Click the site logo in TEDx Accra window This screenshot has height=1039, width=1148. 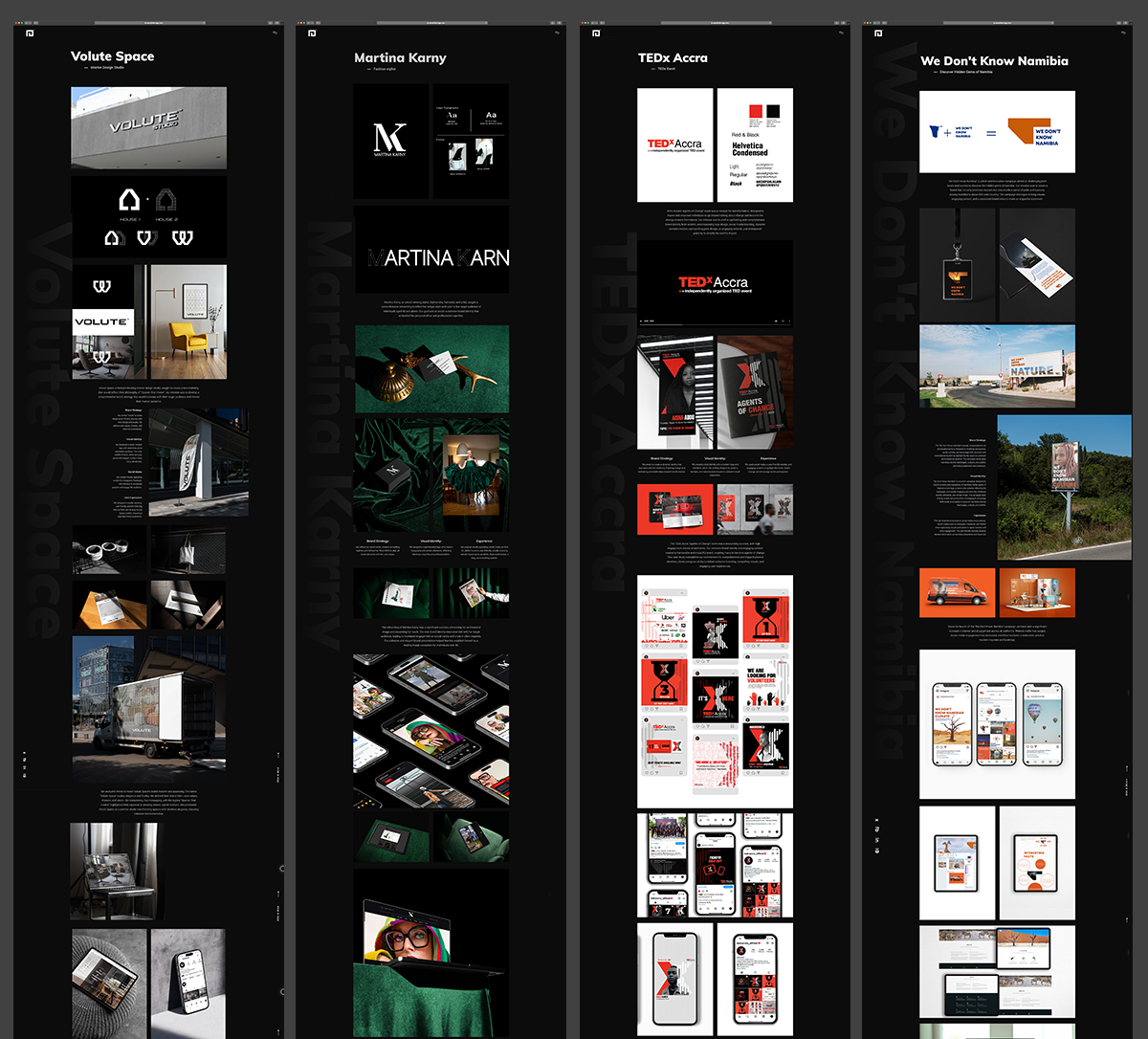click(595, 33)
